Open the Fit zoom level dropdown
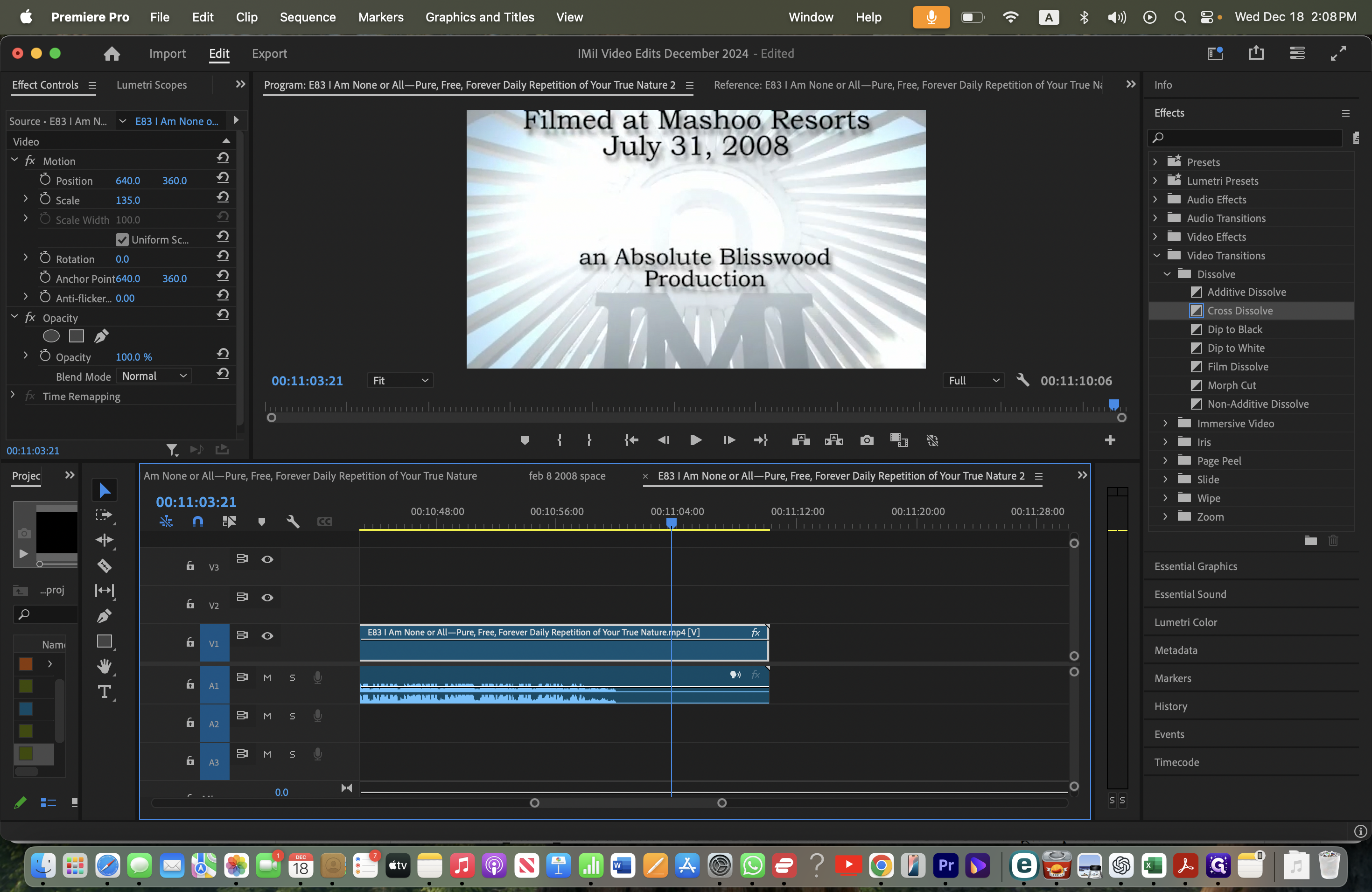Screen dimensions: 1372x892 click(x=400, y=380)
